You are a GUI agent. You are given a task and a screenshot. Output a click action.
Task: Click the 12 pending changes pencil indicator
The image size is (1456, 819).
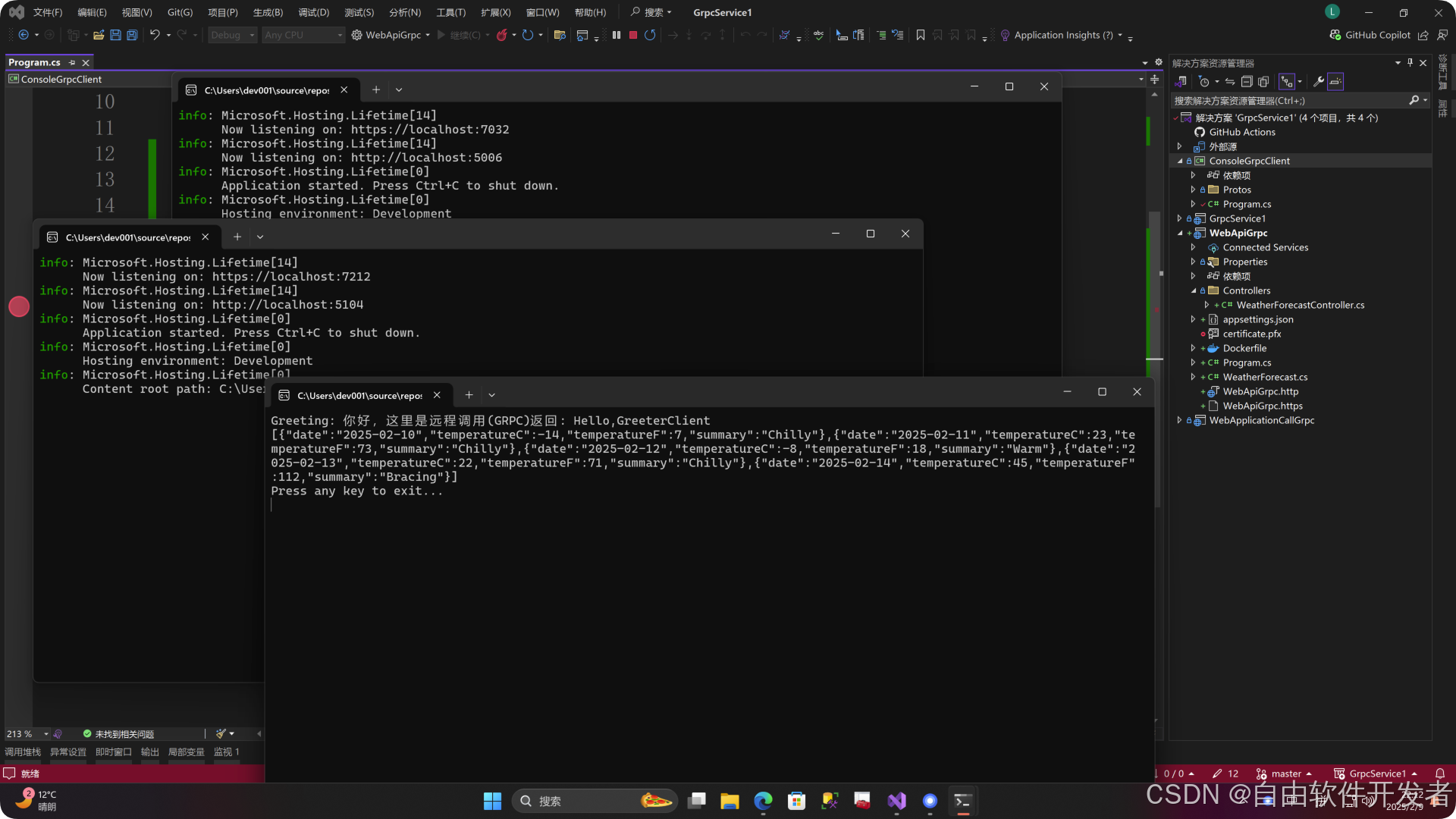pos(1225,773)
